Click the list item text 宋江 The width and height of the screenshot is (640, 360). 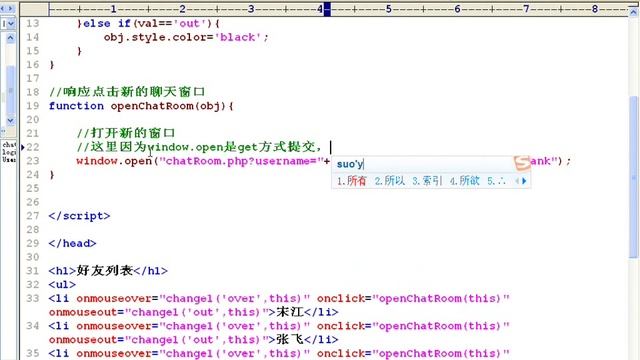(290, 312)
